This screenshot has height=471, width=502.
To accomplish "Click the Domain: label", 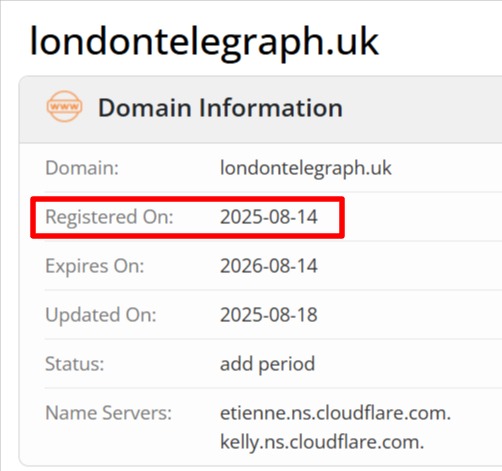I will 82,168.
